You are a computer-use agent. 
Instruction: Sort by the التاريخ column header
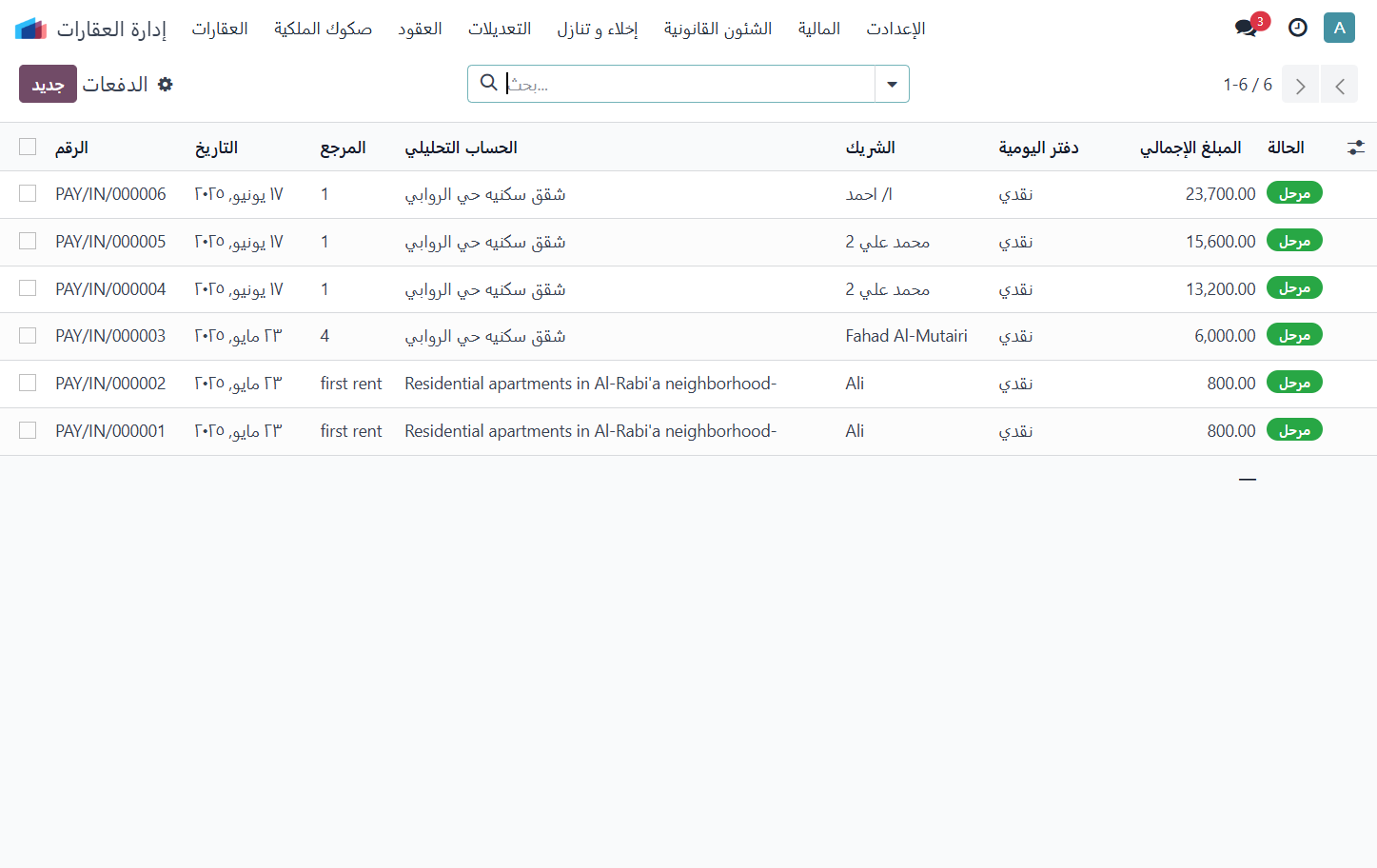point(216,148)
